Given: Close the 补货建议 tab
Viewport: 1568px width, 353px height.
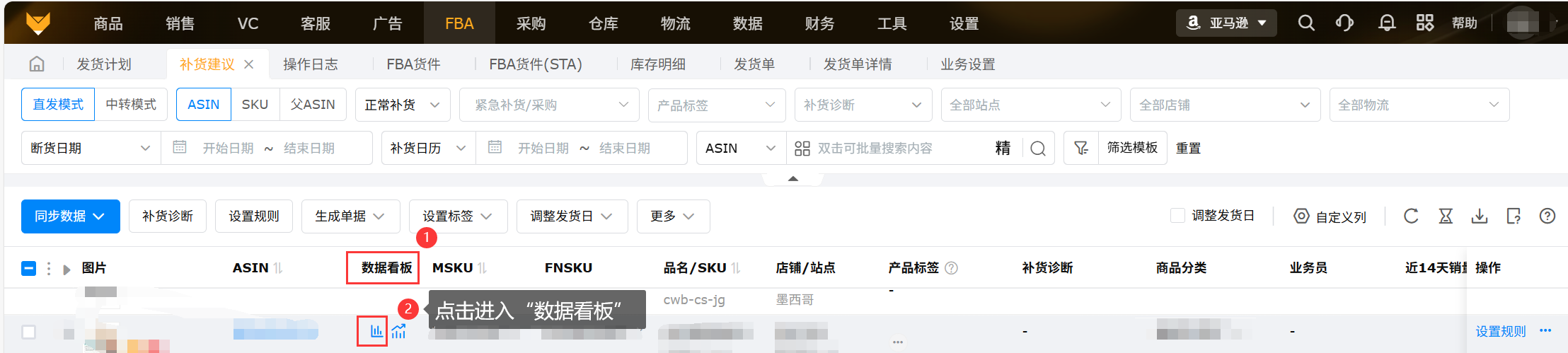Looking at the screenshot, I should point(248,64).
